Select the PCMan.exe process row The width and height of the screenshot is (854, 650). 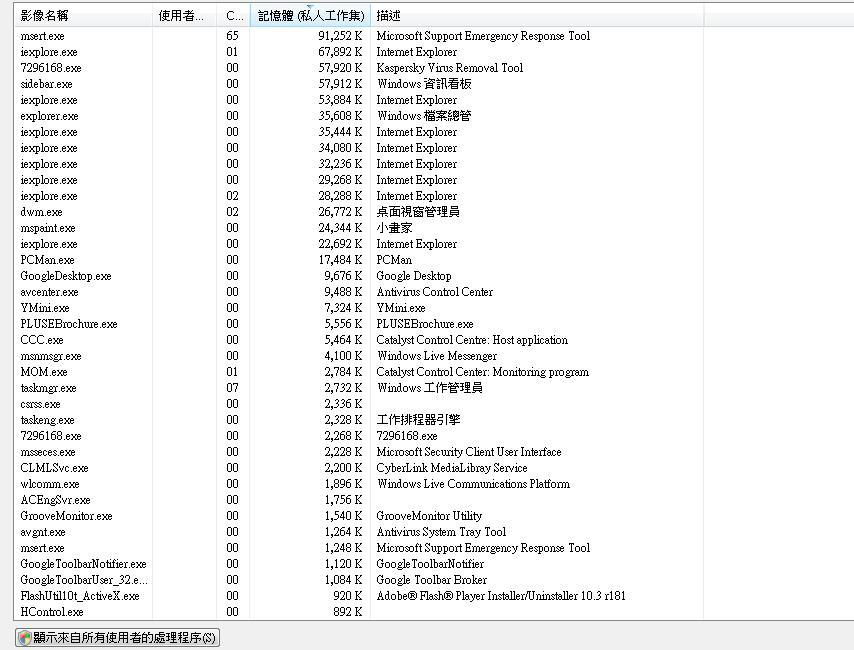(359, 260)
